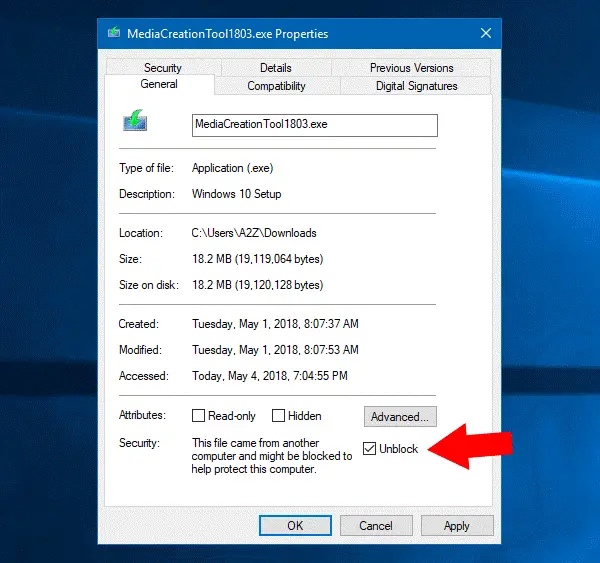Image resolution: width=600 pixels, height=563 pixels.
Task: Select the General tab
Action: [x=159, y=84]
